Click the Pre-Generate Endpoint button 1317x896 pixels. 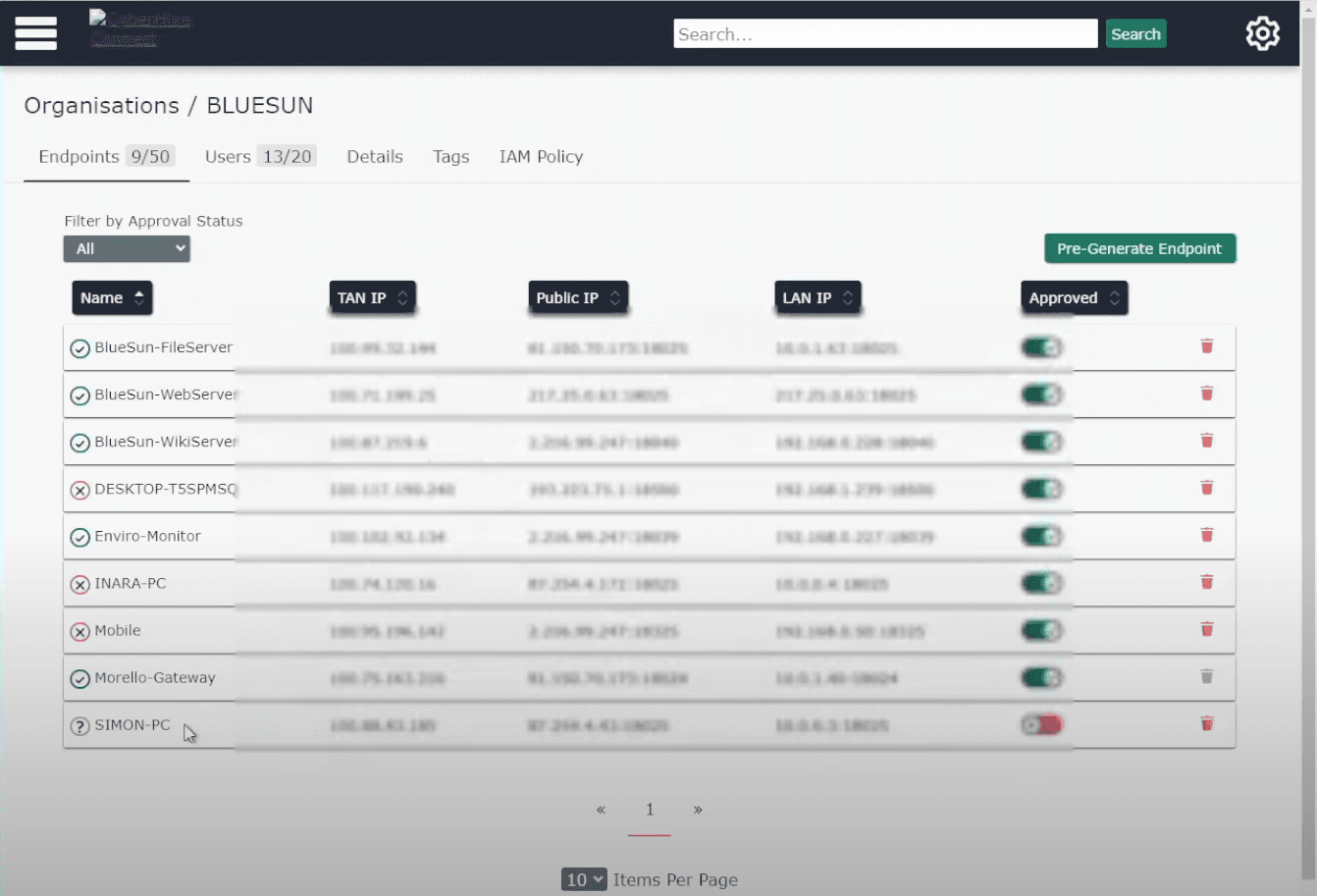[1138, 249]
